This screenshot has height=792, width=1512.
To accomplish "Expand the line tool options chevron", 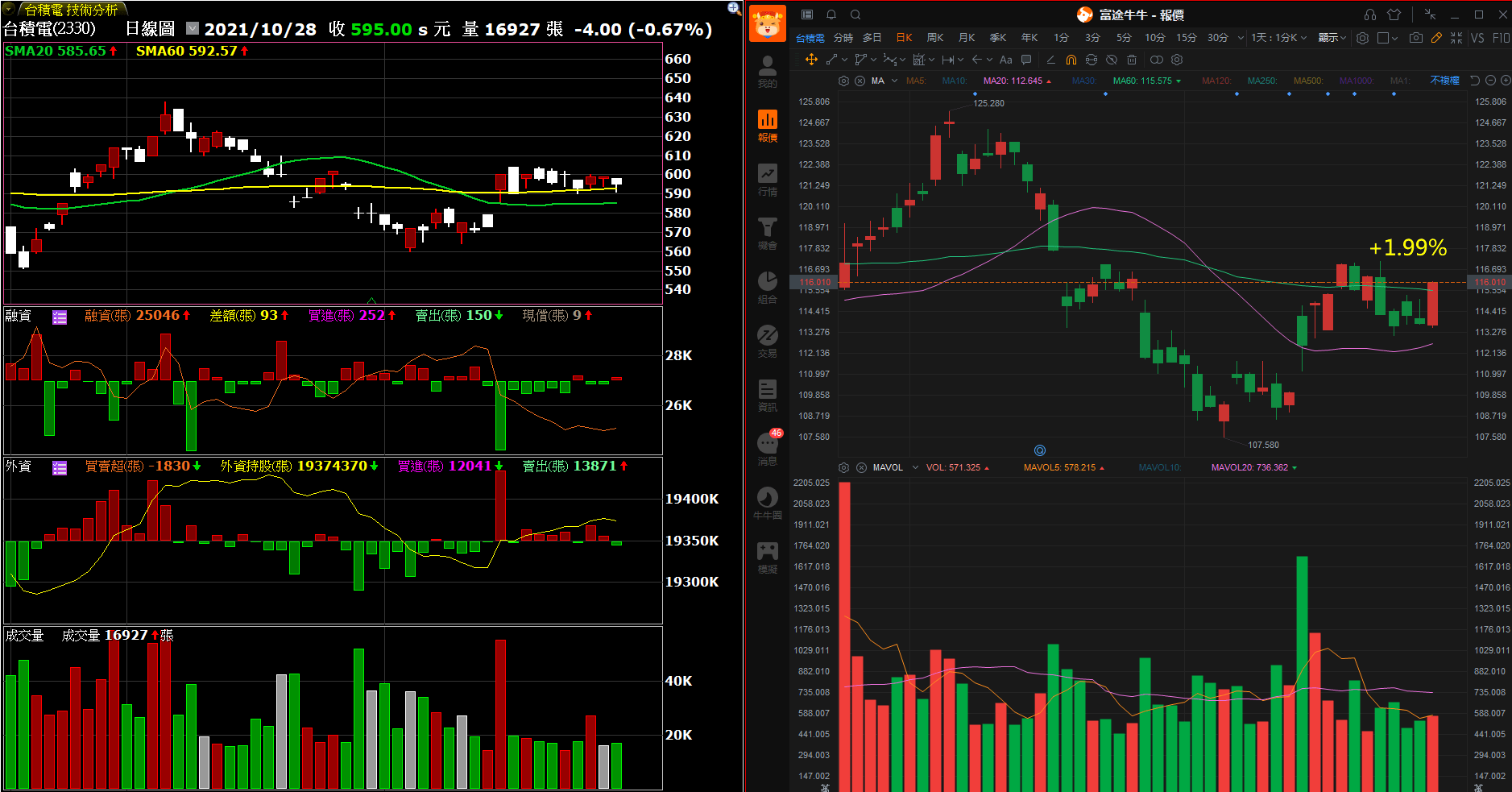I will (x=844, y=60).
